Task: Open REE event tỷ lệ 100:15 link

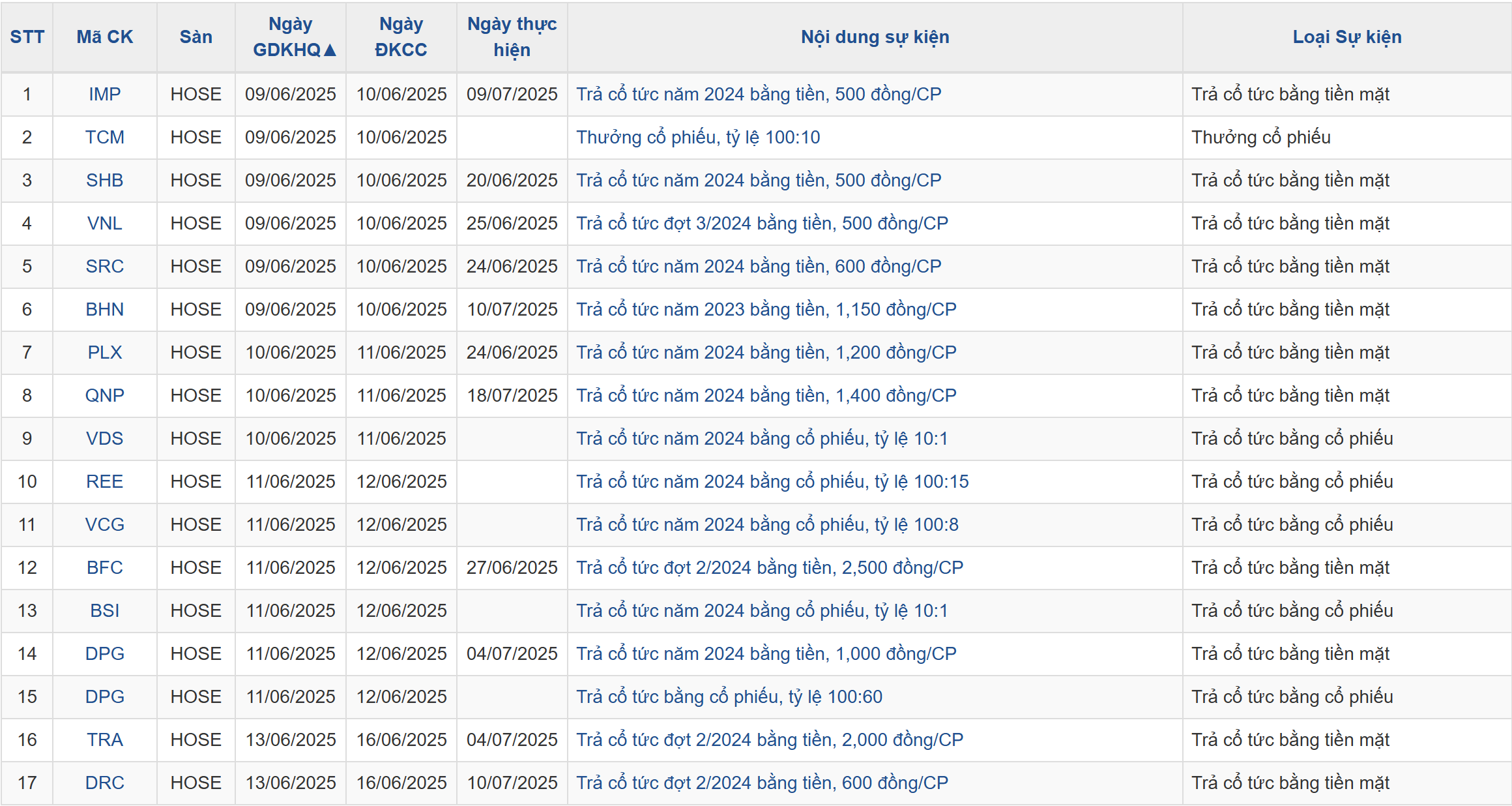Action: pyautogui.click(x=772, y=481)
